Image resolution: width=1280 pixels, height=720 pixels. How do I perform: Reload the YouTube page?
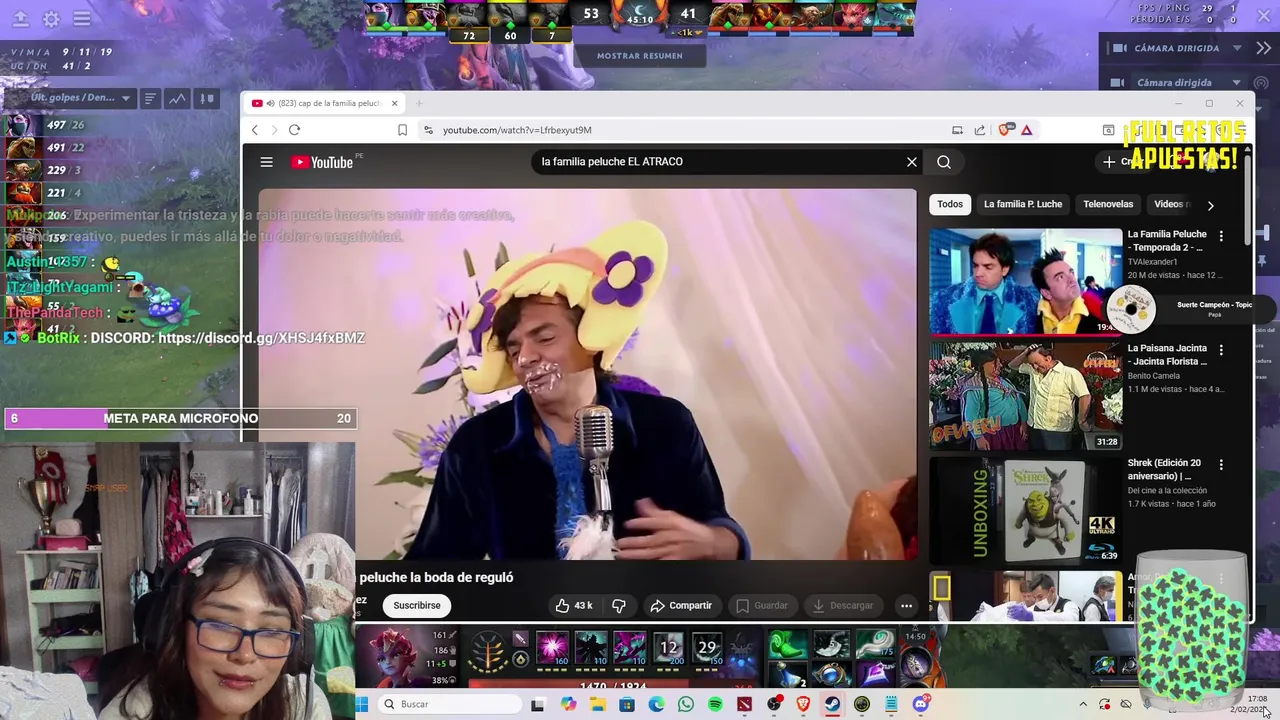click(x=294, y=130)
